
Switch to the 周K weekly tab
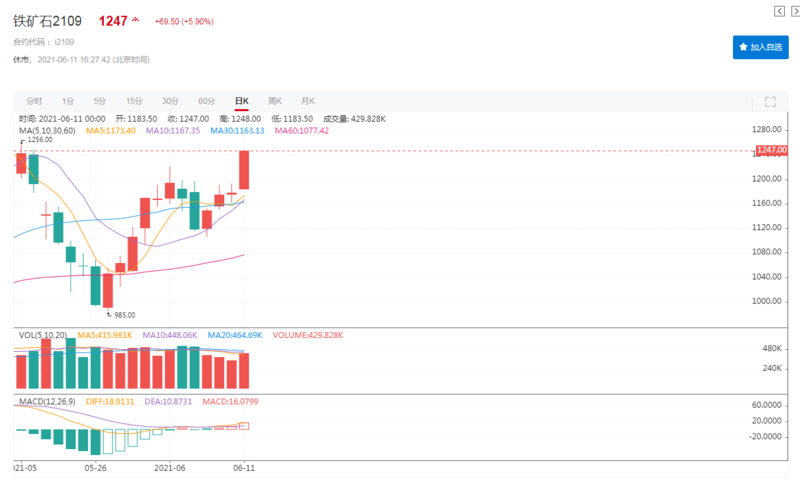click(x=275, y=101)
